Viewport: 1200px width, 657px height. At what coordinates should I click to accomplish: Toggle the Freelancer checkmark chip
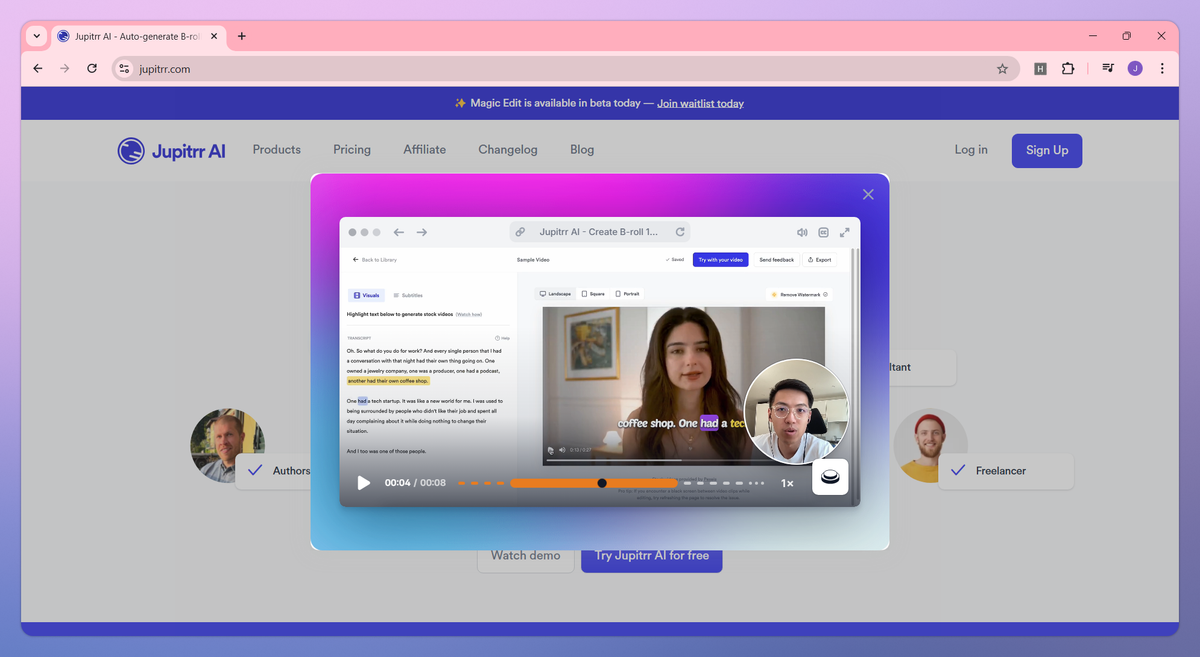[1005, 471]
